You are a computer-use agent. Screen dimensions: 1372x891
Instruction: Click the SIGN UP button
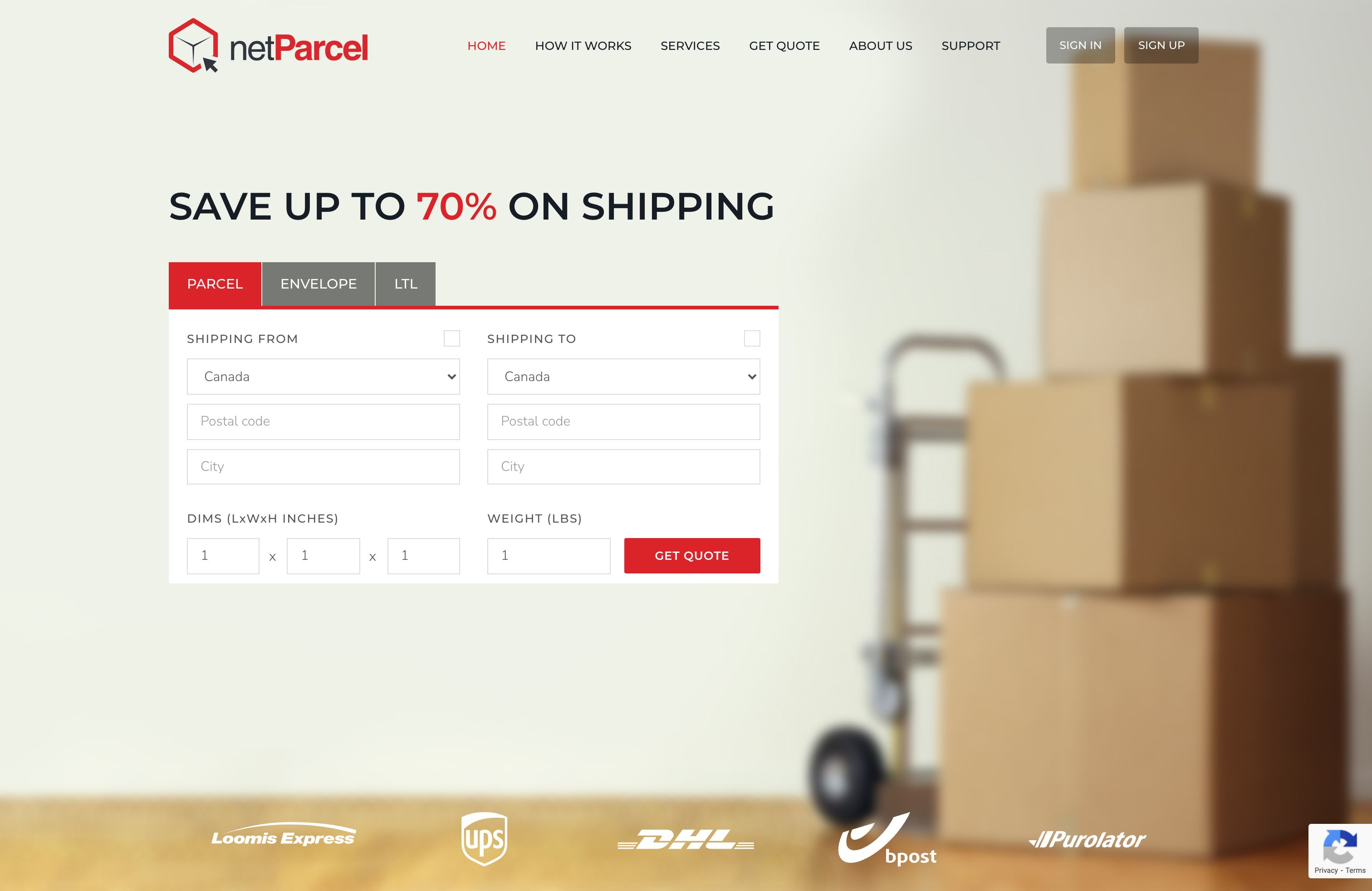(1160, 44)
